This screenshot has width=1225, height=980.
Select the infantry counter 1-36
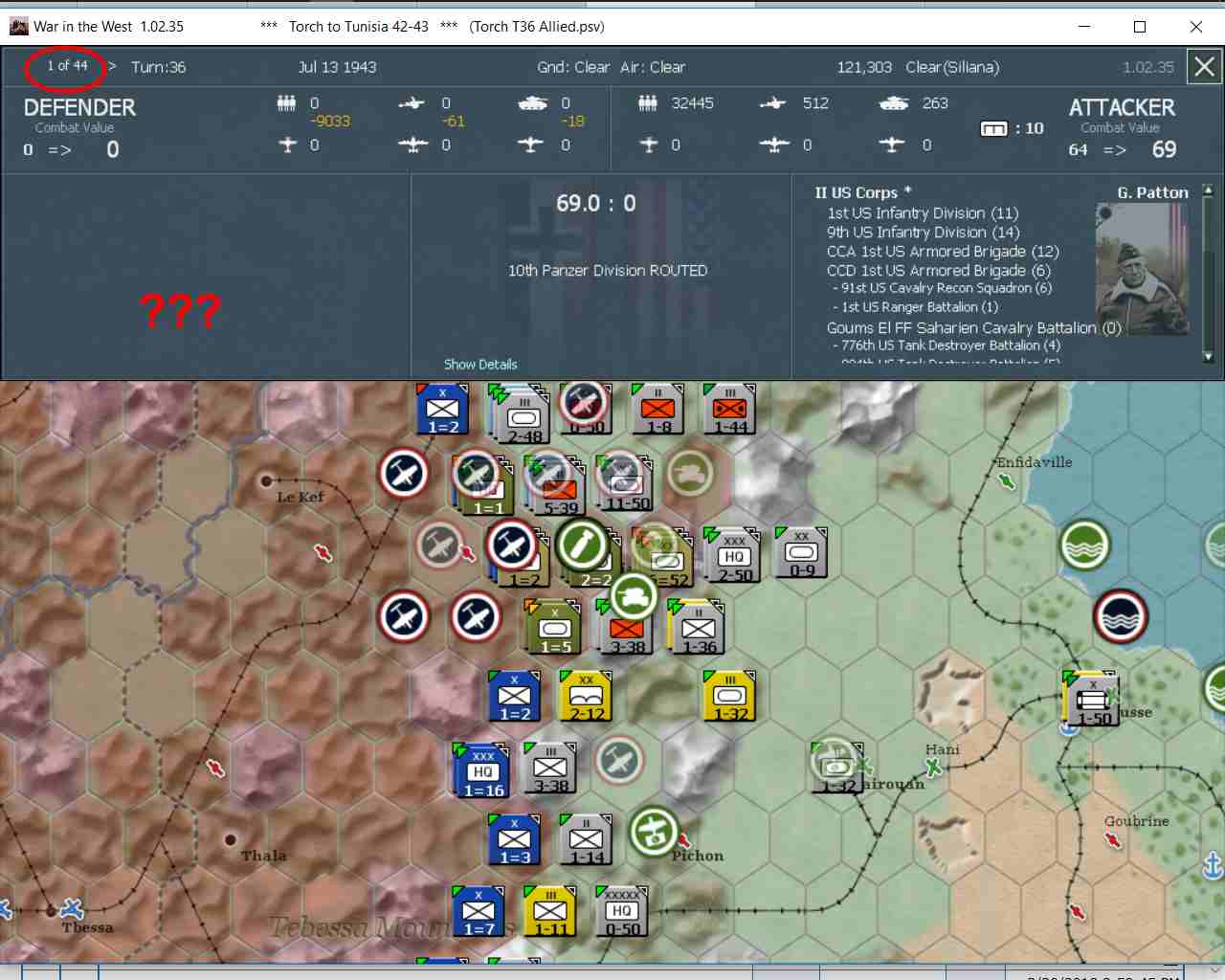699,629
